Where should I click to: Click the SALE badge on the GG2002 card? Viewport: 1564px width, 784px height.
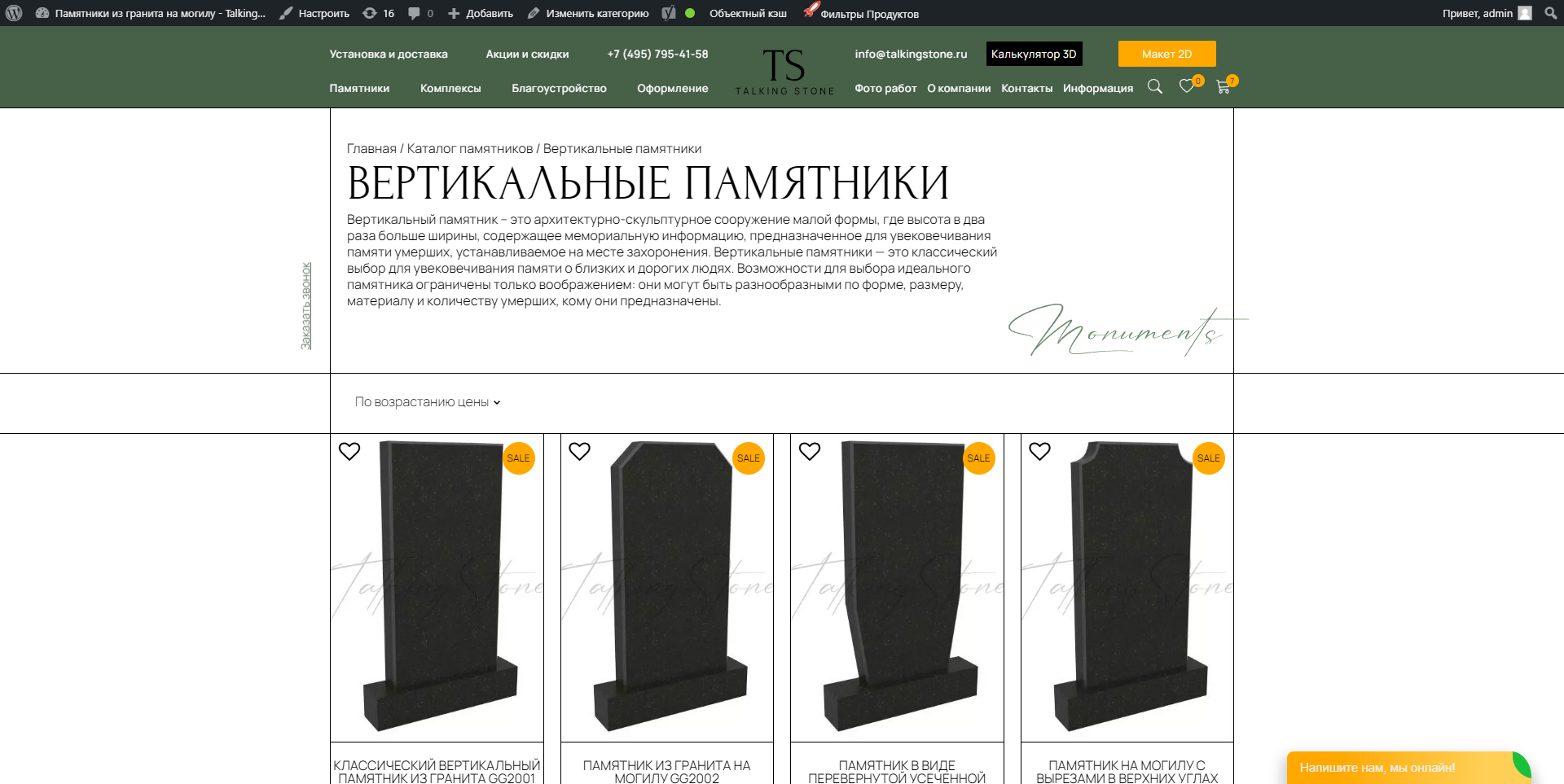click(749, 458)
